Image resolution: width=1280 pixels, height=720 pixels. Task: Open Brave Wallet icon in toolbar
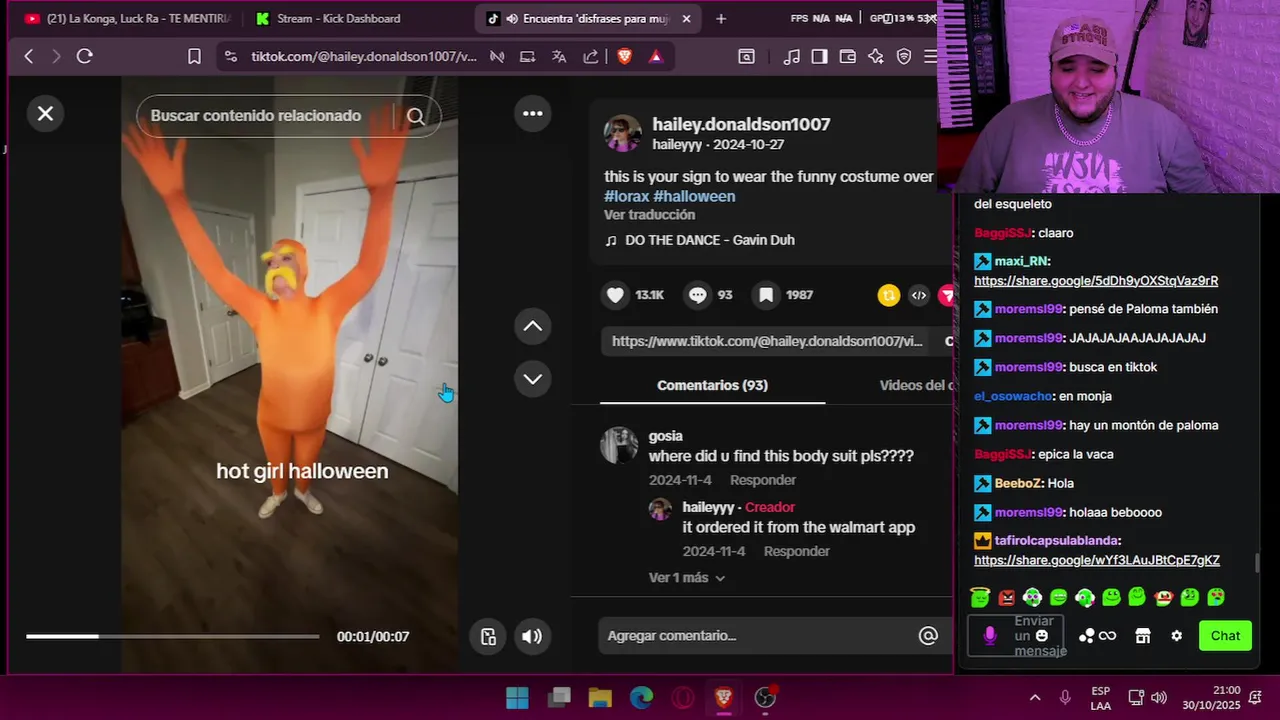click(848, 57)
